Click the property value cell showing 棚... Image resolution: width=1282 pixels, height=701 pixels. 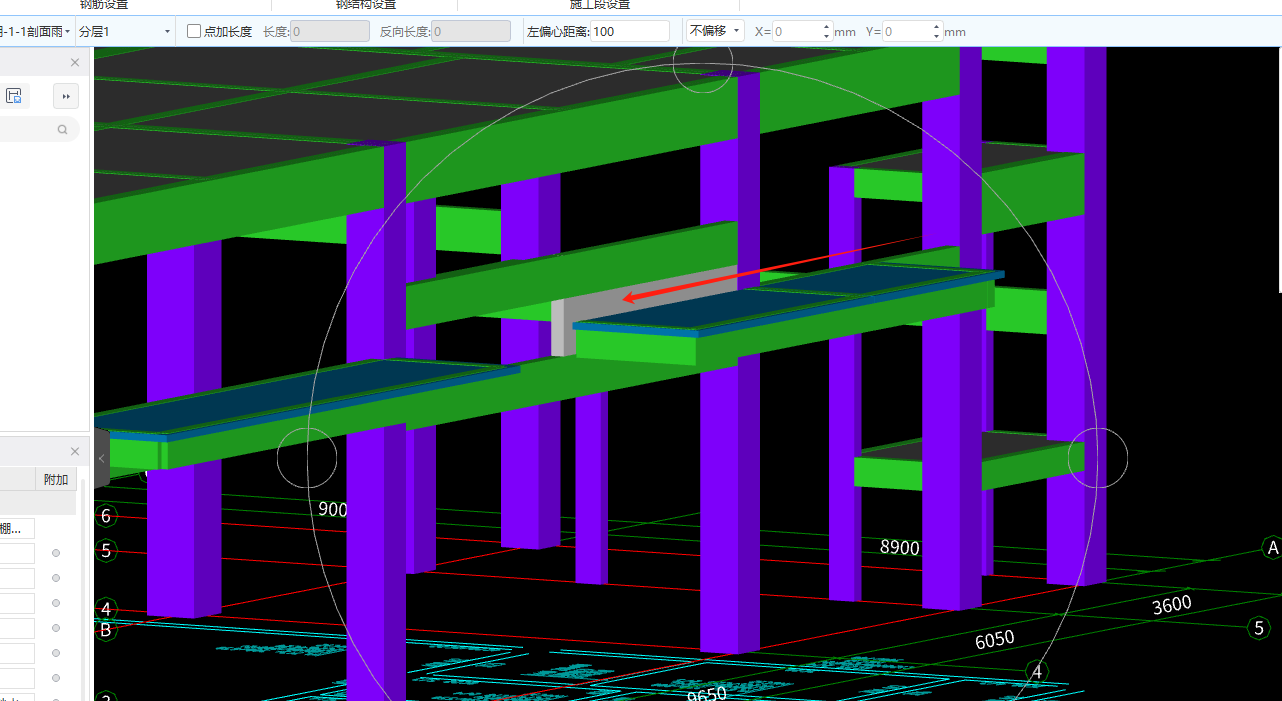[x=17, y=528]
